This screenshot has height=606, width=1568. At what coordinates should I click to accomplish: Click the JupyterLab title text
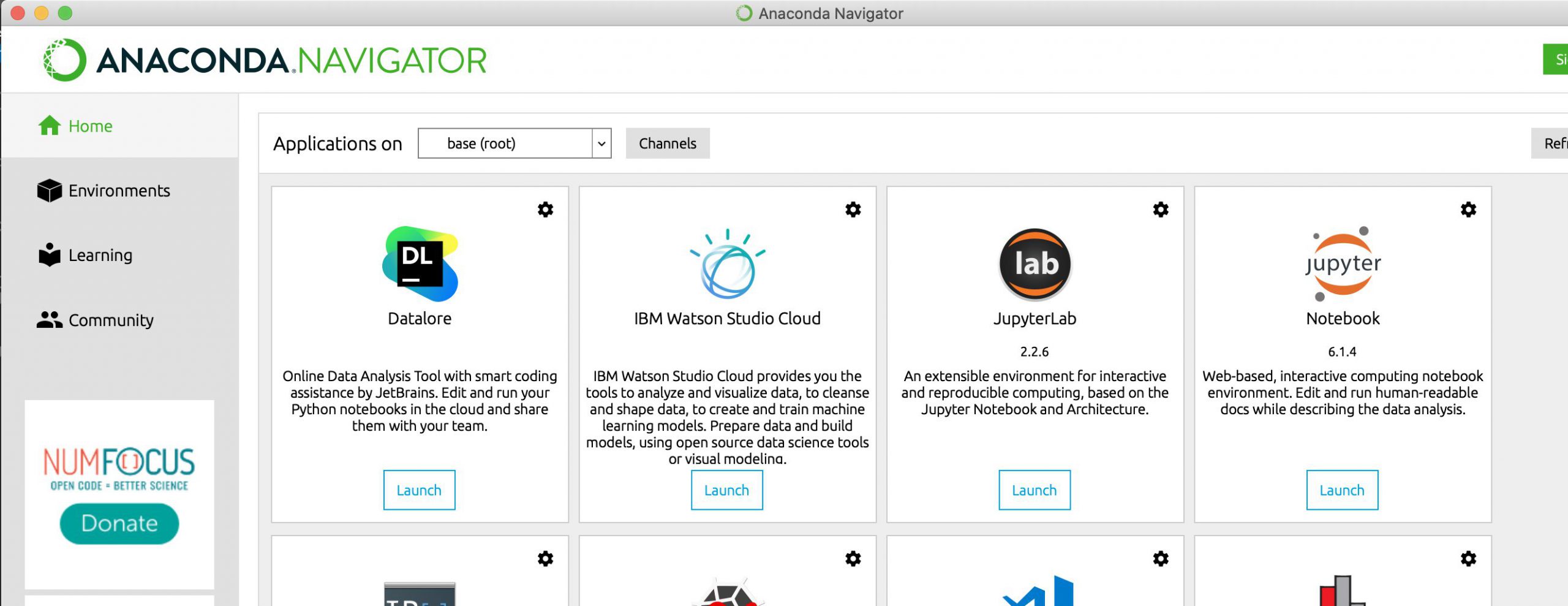coord(1035,319)
